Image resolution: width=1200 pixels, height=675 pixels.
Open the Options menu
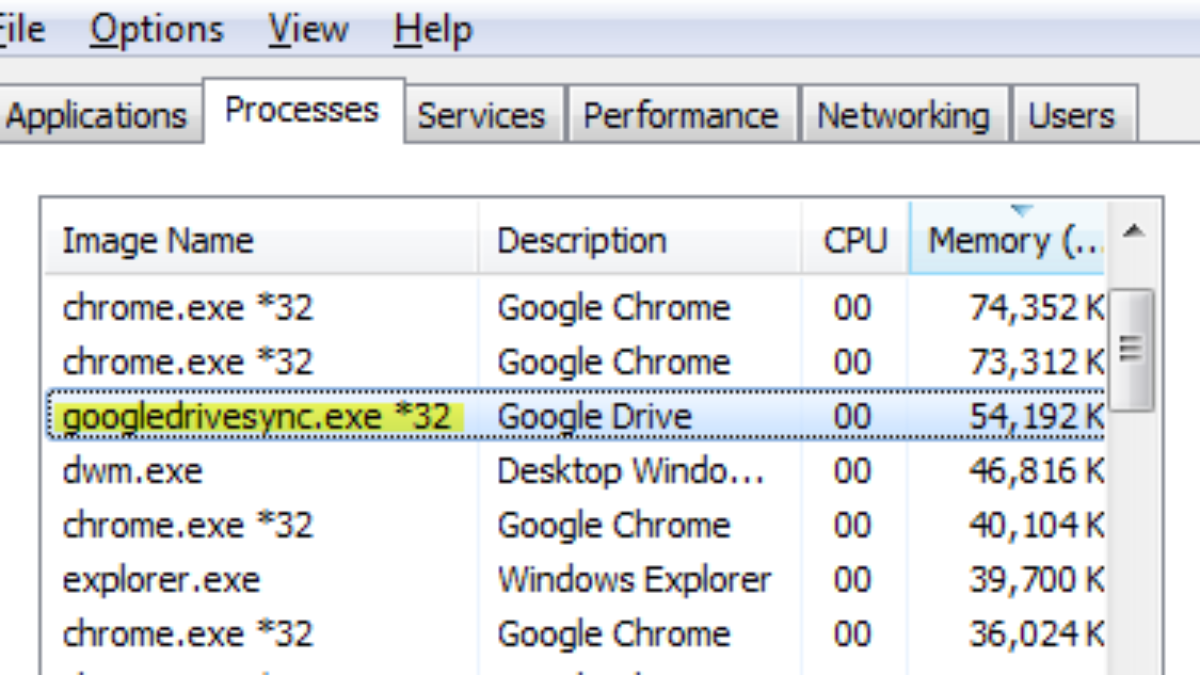tap(156, 30)
